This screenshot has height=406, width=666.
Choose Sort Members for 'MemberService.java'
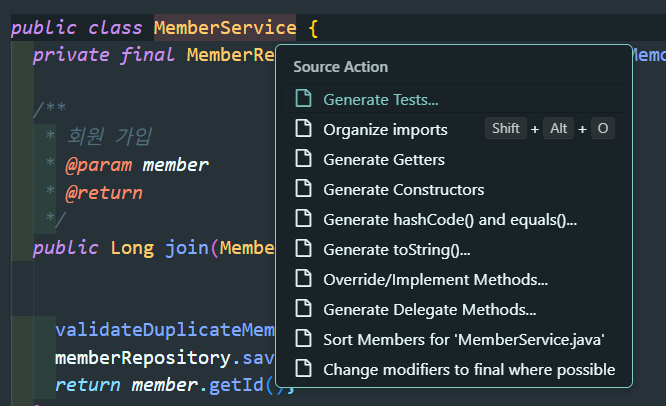click(464, 339)
